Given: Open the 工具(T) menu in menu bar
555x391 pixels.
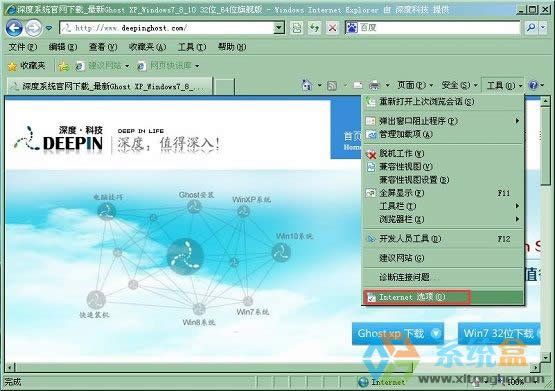Looking at the screenshot, I should (192, 47).
